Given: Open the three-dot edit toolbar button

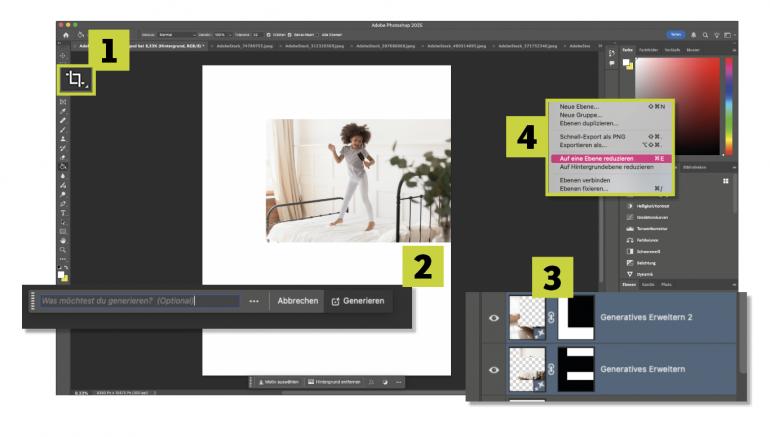Looking at the screenshot, I should 63,259.
